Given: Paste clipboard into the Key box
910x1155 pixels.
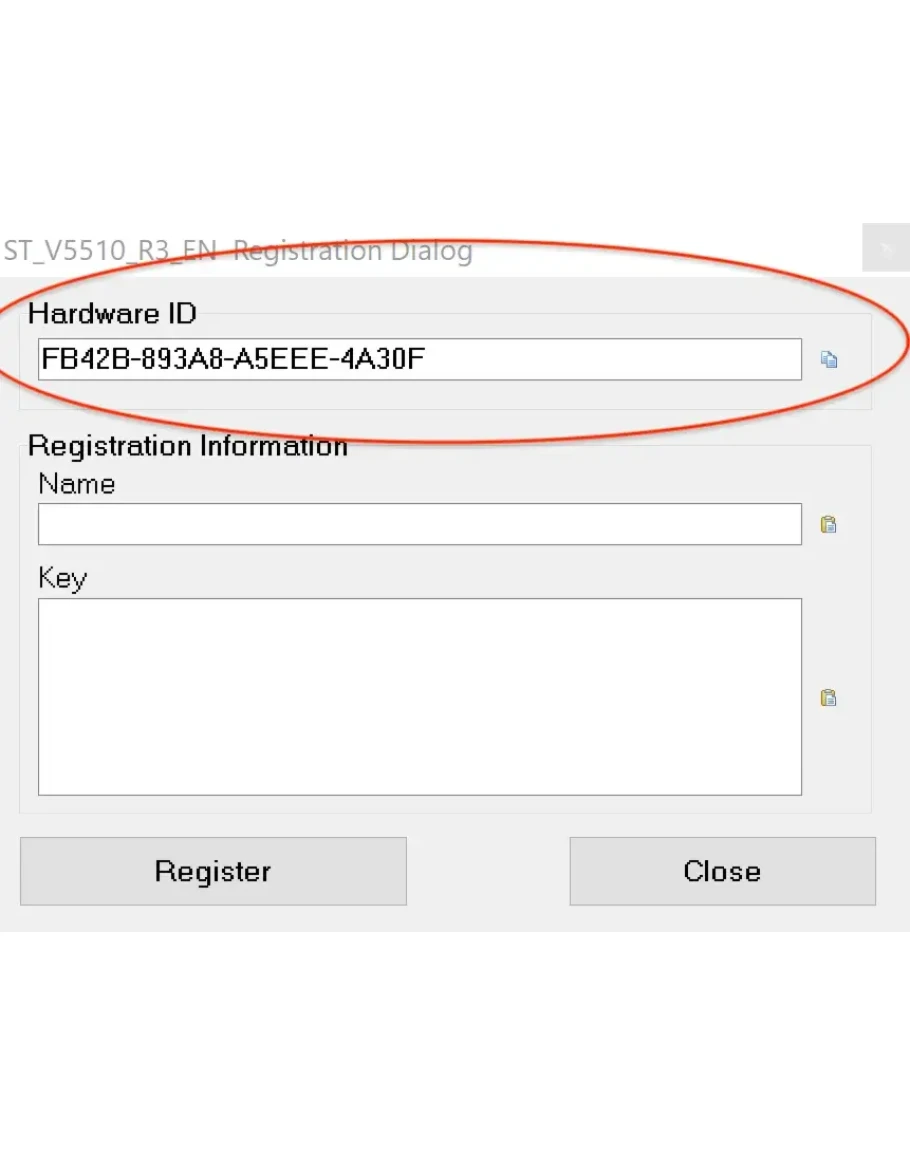Looking at the screenshot, I should point(828,698).
